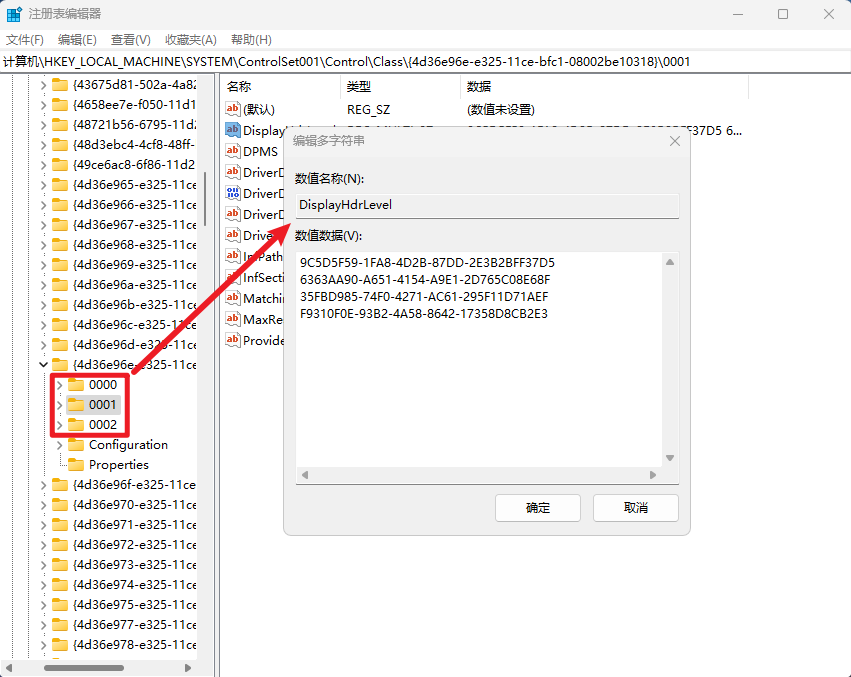Expand the 0000 subkey
Image resolution: width=851 pixels, height=677 pixels.
(x=59, y=385)
